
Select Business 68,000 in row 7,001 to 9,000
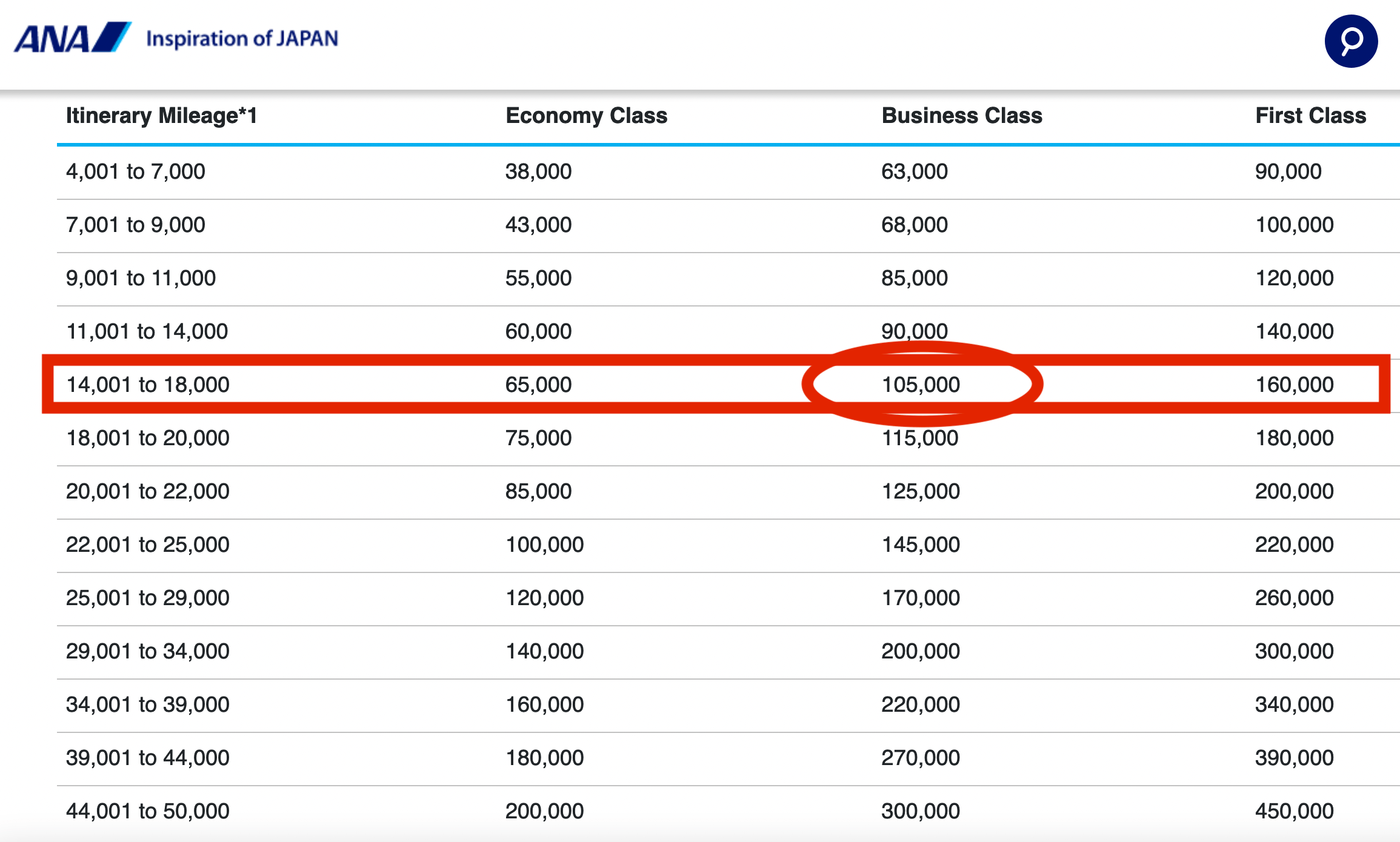coord(915,225)
